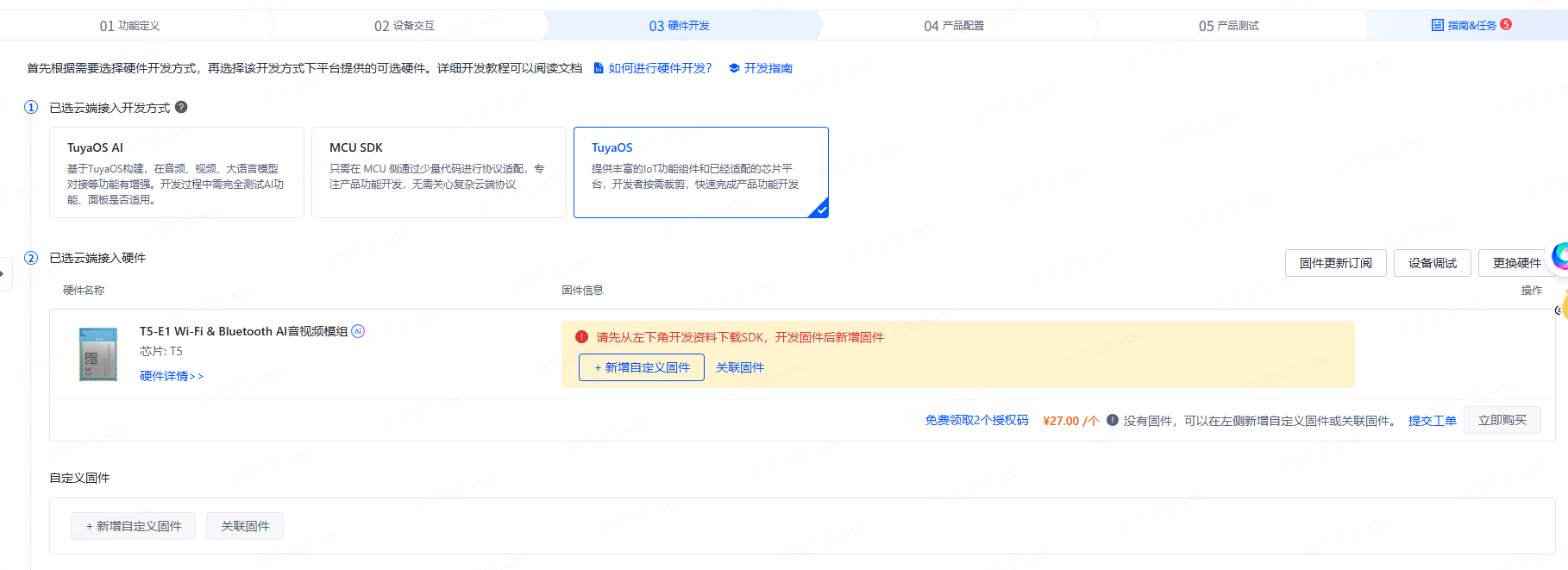1568x570 pixels.
Task: Open the 01 功能定义 step tab
Action: [x=129, y=26]
